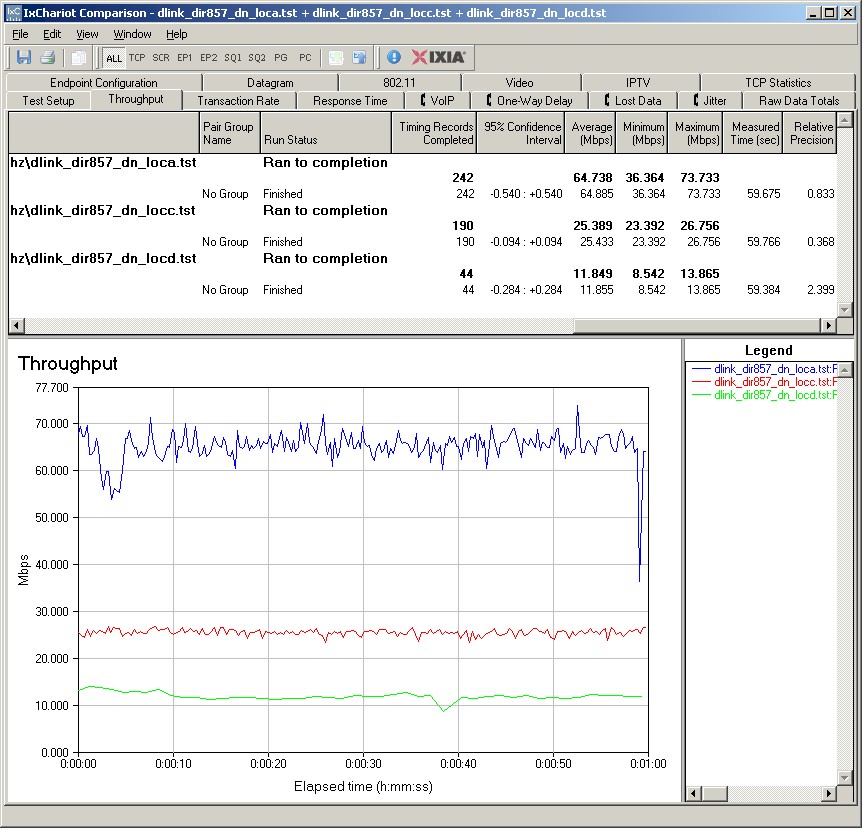Screen dimensions: 862x828
Task: Select the TCP filter toolbar button
Action: (x=137, y=58)
